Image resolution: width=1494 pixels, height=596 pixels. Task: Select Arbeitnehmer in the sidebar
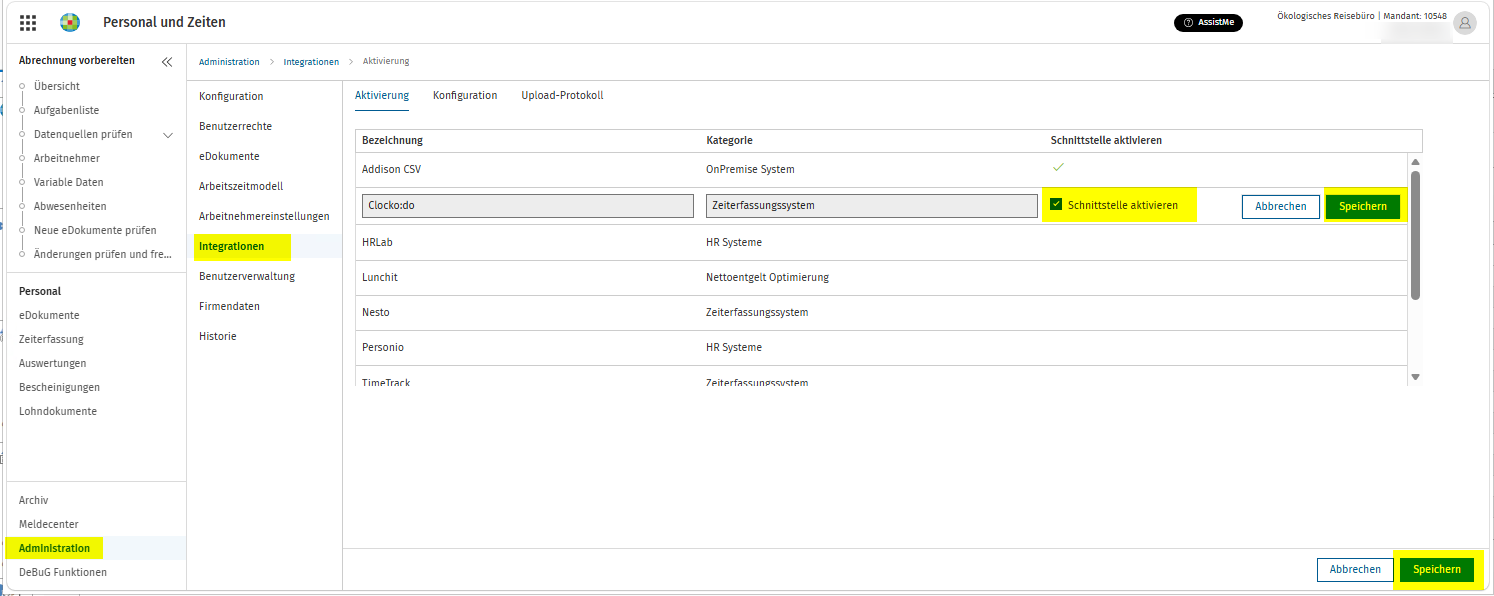click(x=67, y=158)
